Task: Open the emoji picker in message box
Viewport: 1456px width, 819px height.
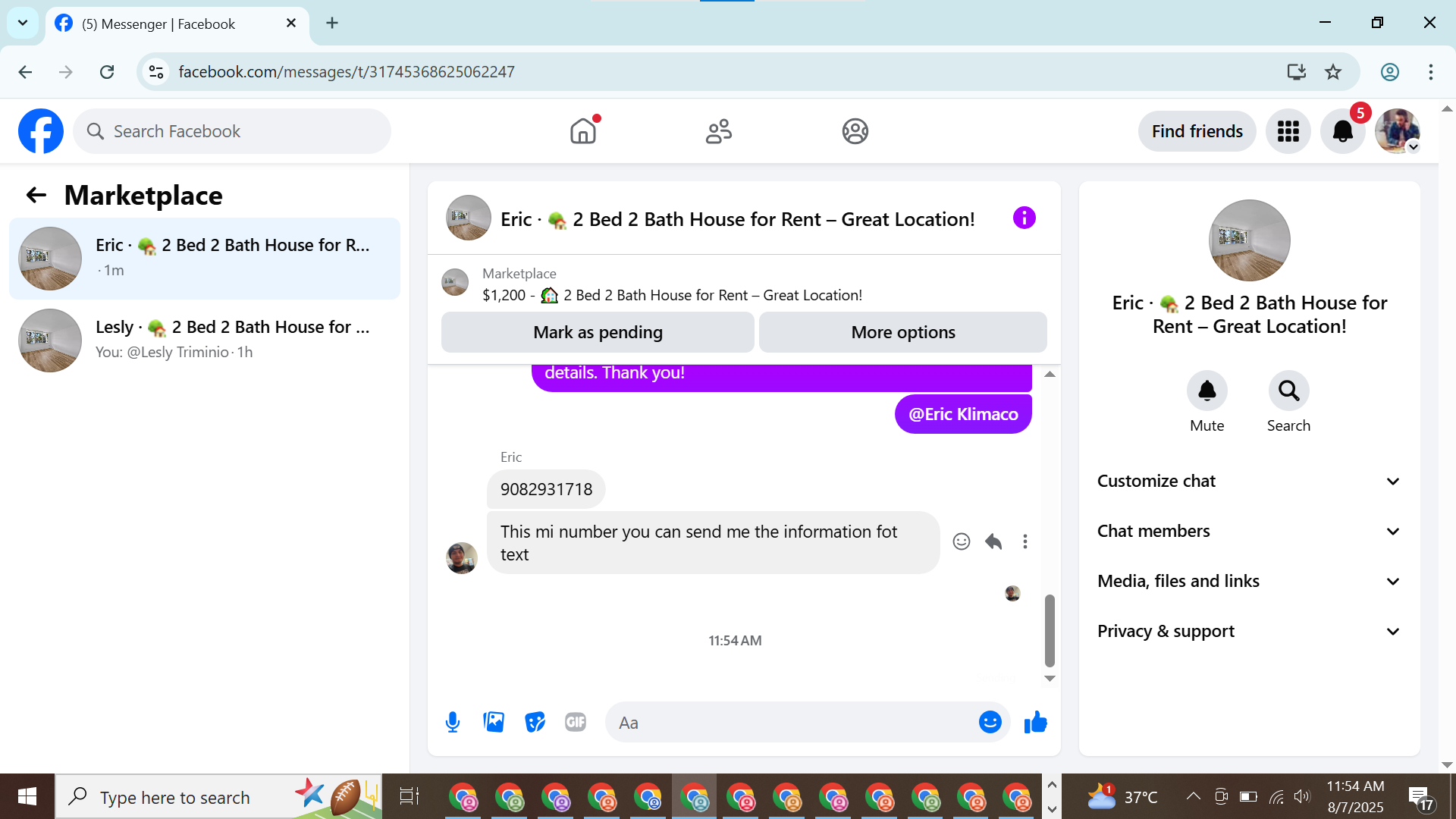Action: [990, 722]
